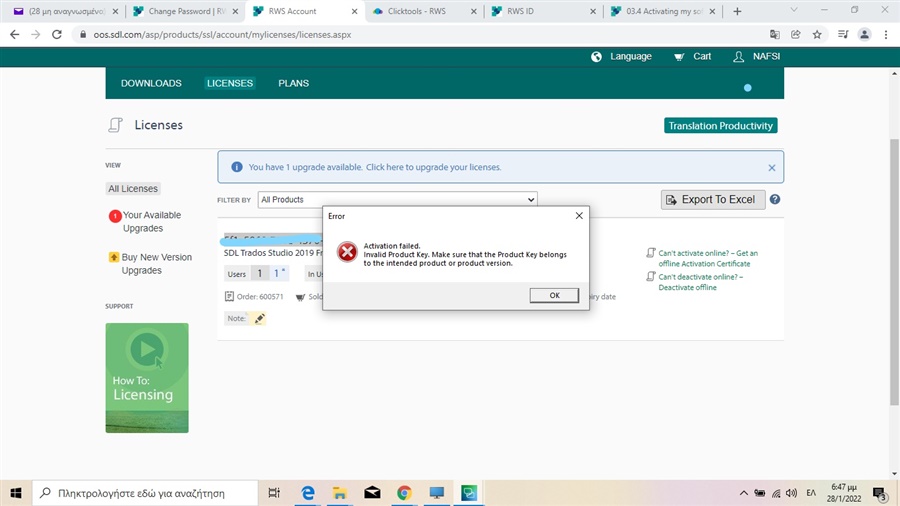
Task: Click Export To Excel button
Action: click(712, 200)
